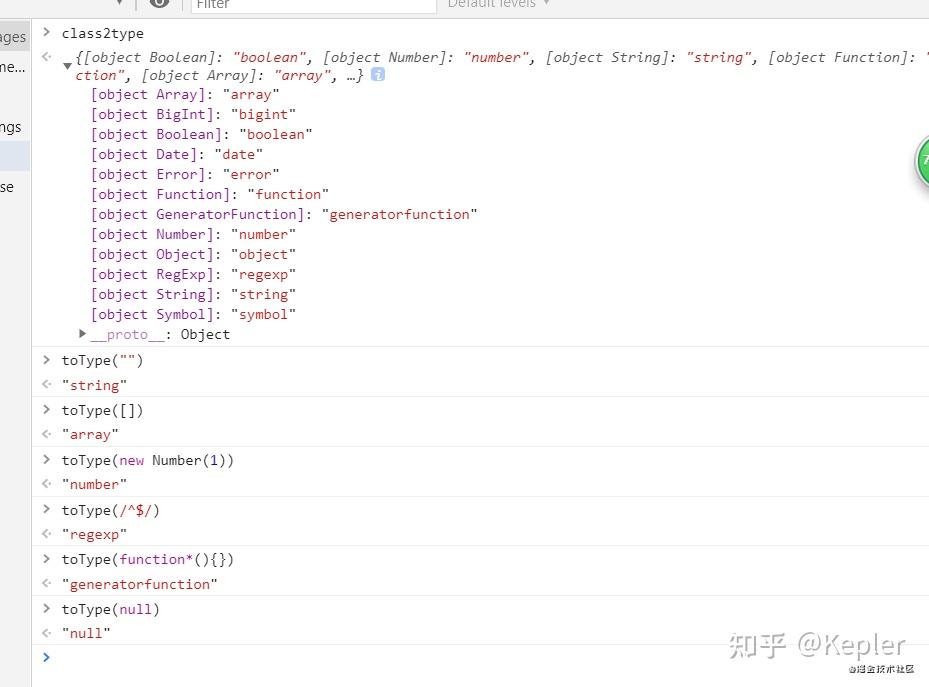Image resolution: width=929 pixels, height=687 pixels.
Task: Open the context selector dropdown arrow
Action: (x=120, y=2)
